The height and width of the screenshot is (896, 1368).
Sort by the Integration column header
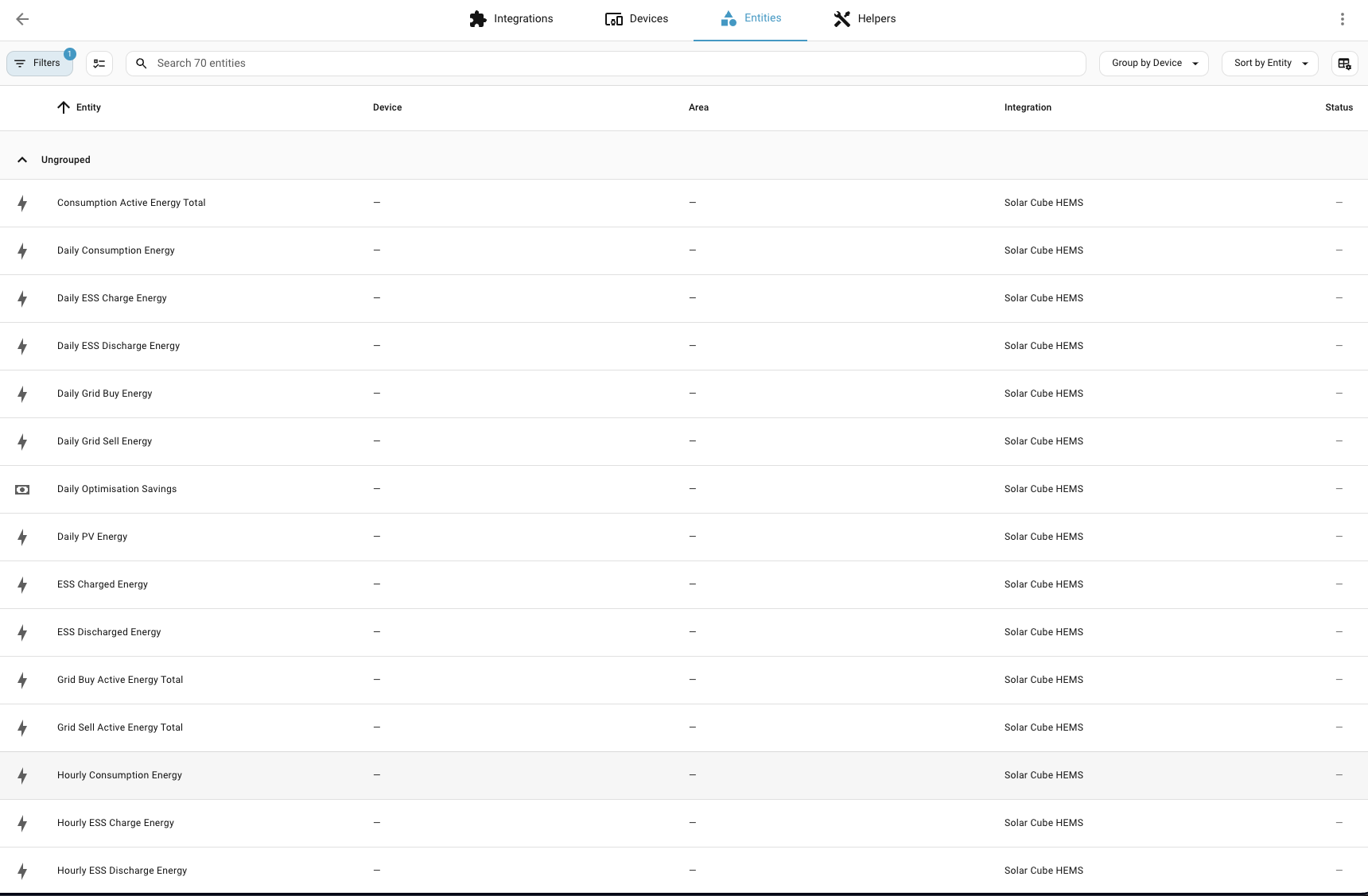coord(1028,107)
